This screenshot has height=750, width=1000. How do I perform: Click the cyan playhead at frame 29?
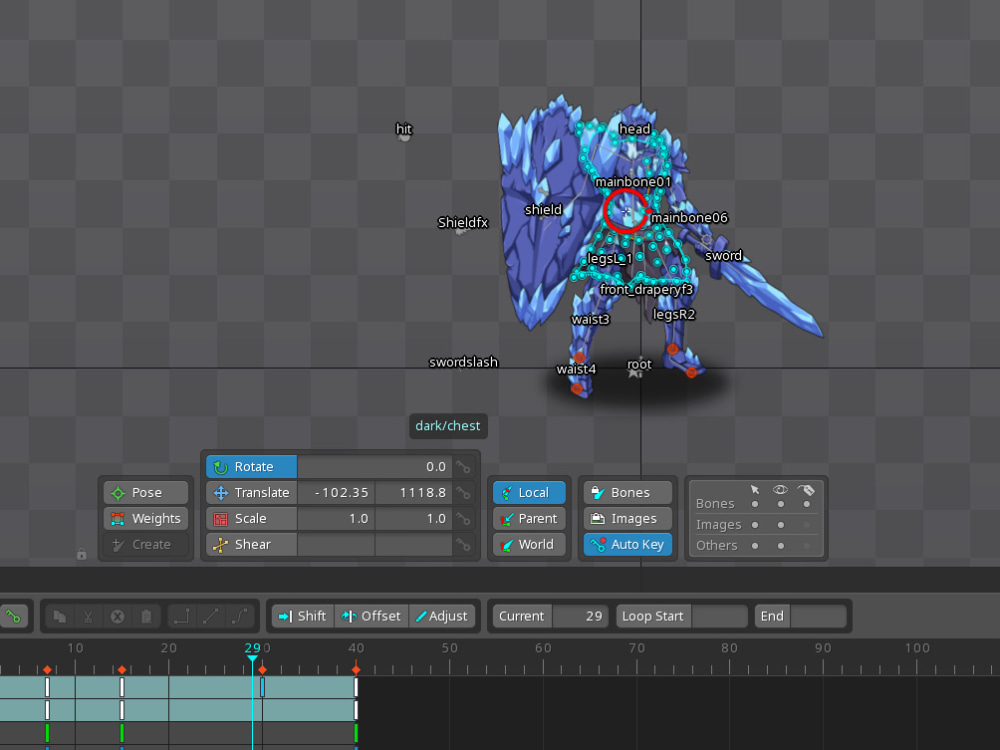point(253,657)
